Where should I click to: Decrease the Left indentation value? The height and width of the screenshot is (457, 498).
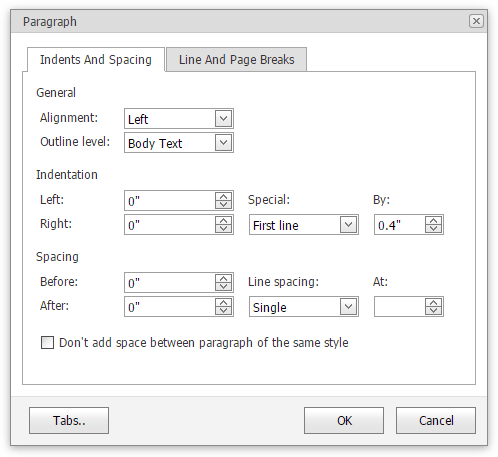pyautogui.click(x=223, y=204)
